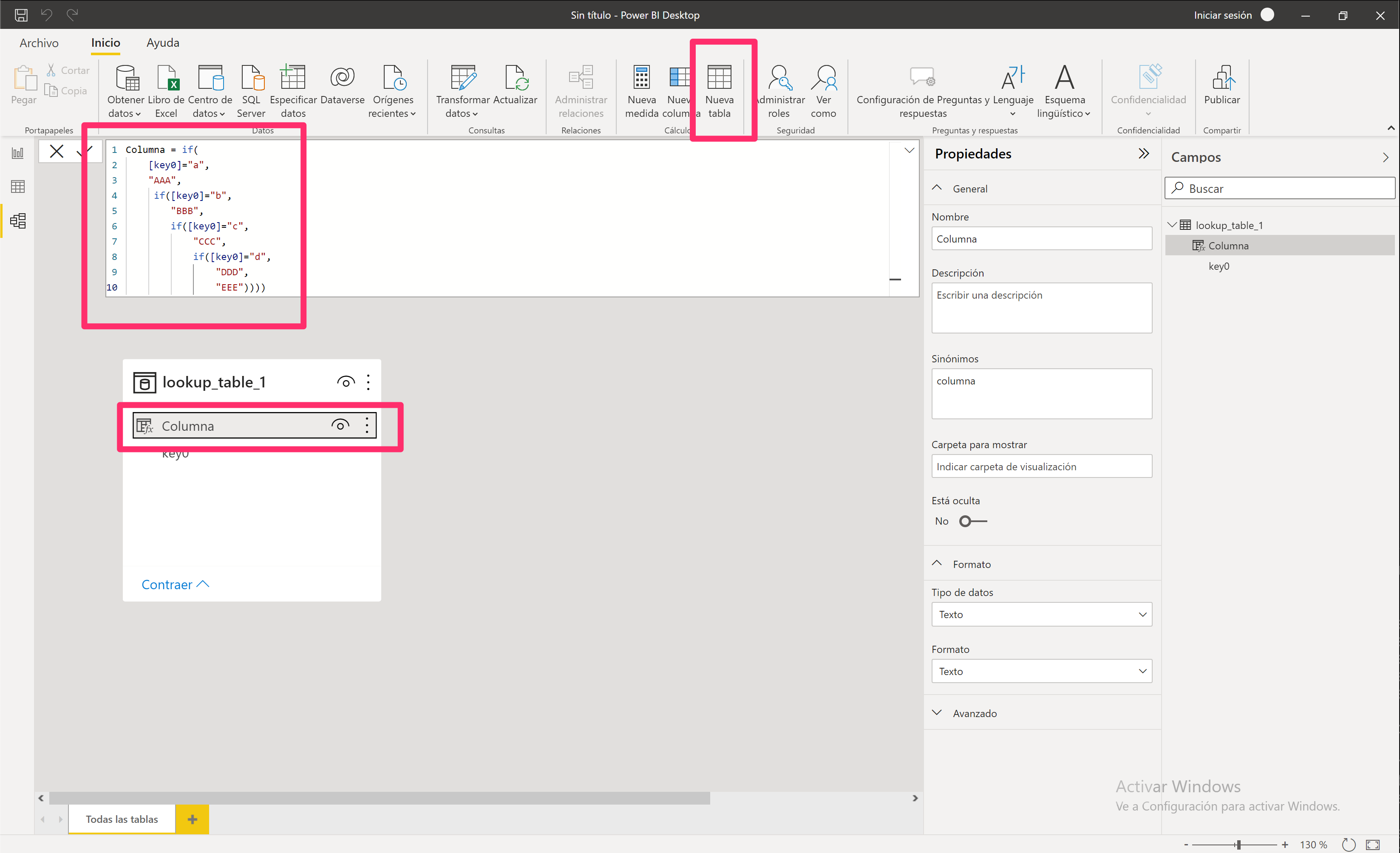Open Columna field more options menu
The width and height of the screenshot is (1400, 853).
coord(367,425)
